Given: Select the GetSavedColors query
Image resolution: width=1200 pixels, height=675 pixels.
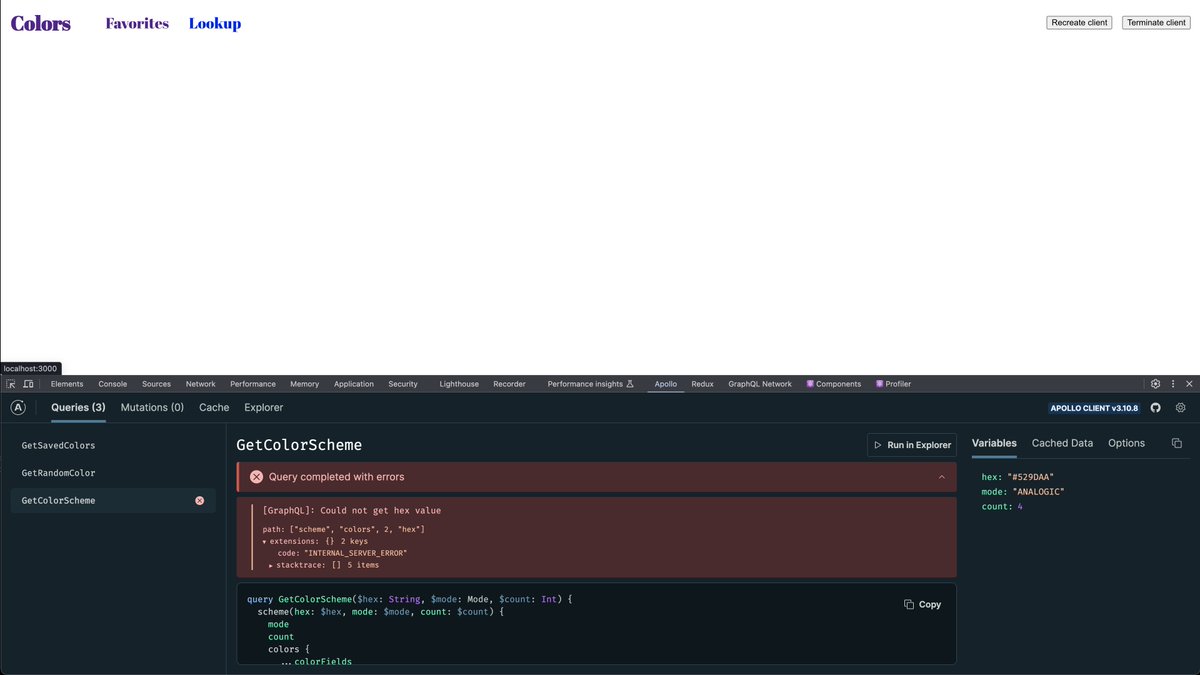Looking at the screenshot, I should pos(113,445).
